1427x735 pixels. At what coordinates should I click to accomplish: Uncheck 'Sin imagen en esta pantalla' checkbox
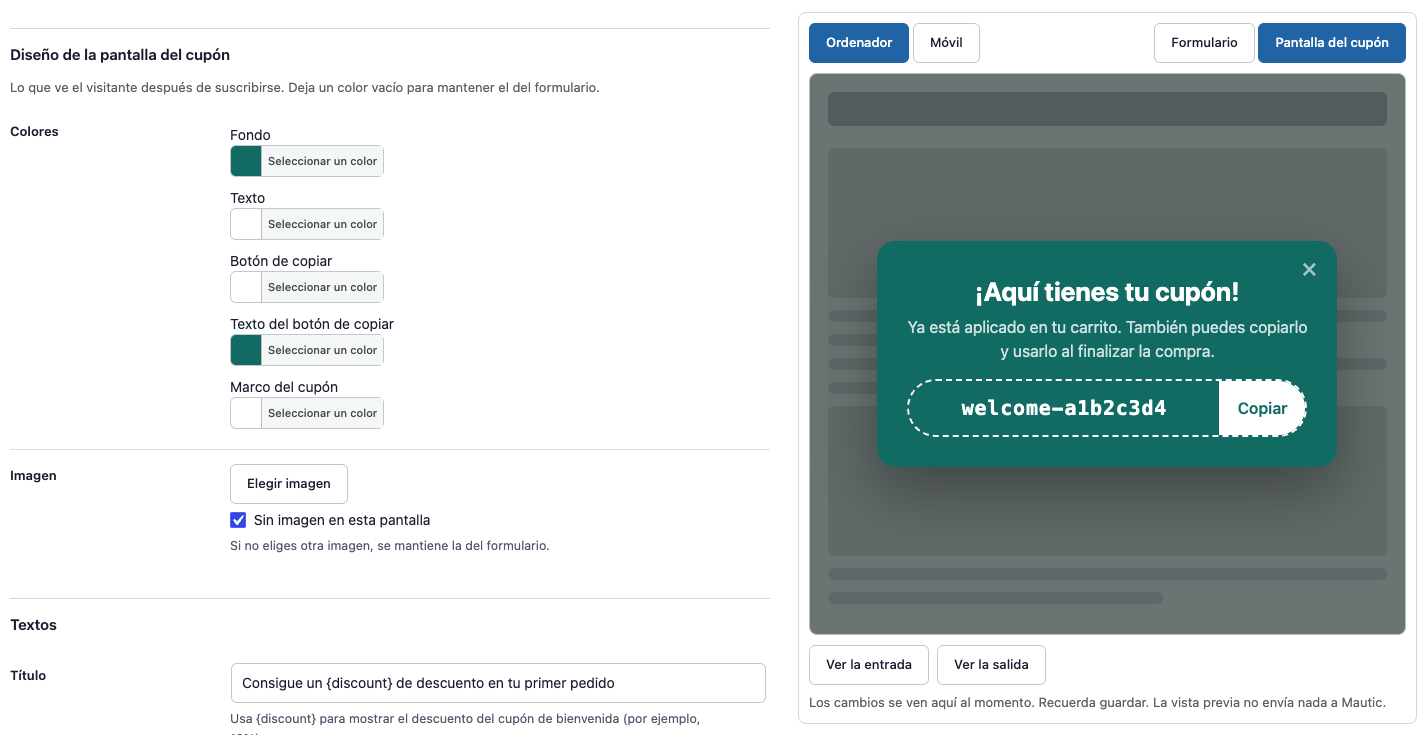point(238,520)
